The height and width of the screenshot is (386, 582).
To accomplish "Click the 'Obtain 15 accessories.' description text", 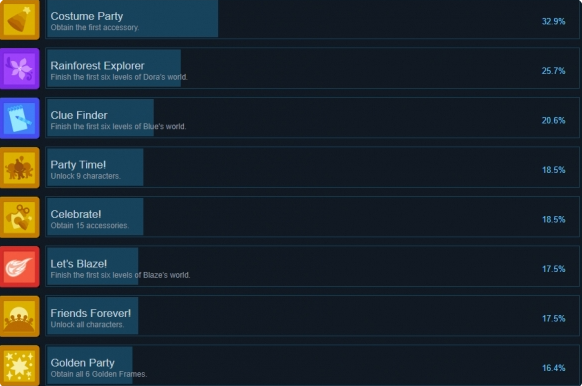I will pyautogui.click(x=89, y=226).
